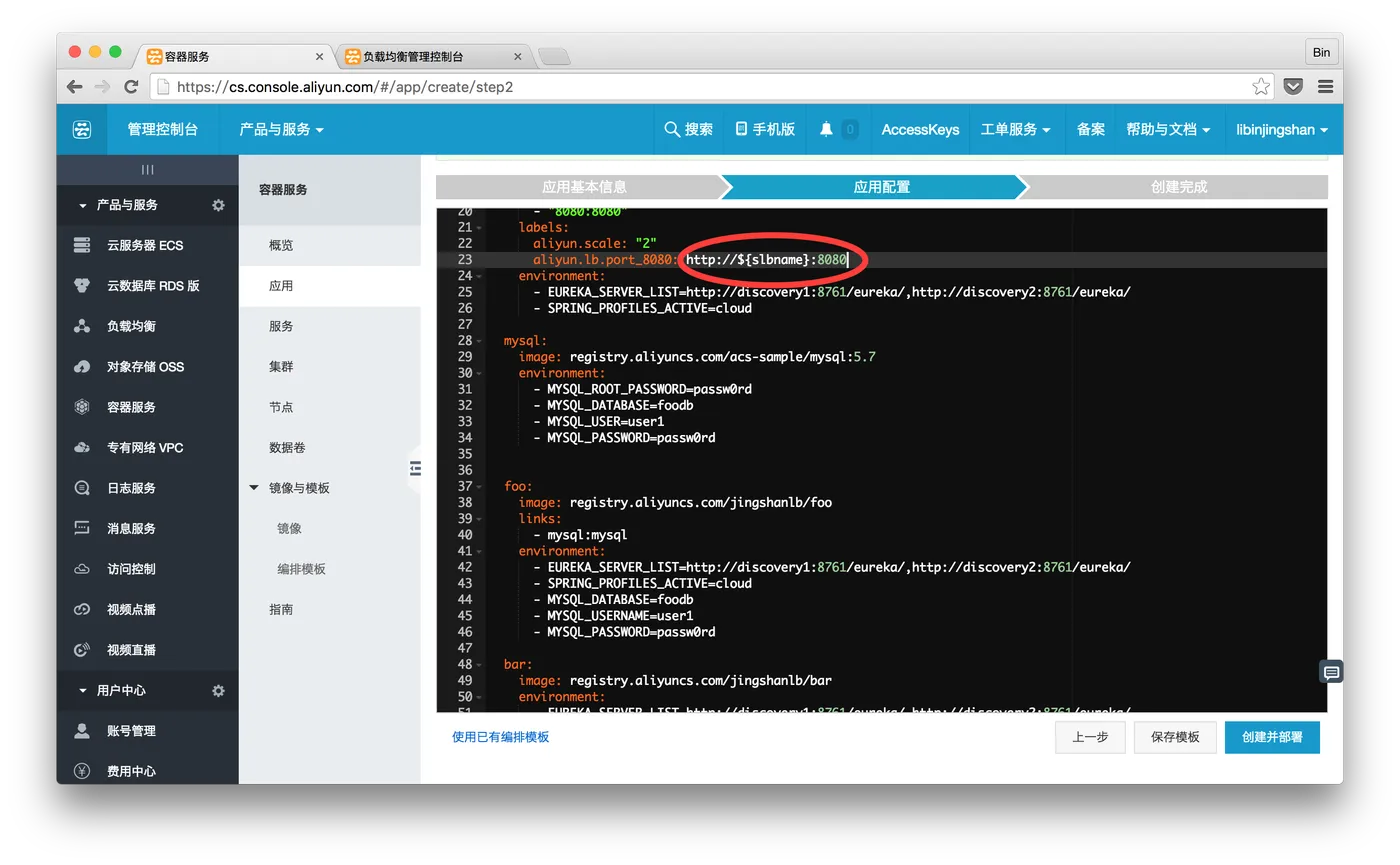Collapse the 用户中心 sidebar section

[83, 690]
